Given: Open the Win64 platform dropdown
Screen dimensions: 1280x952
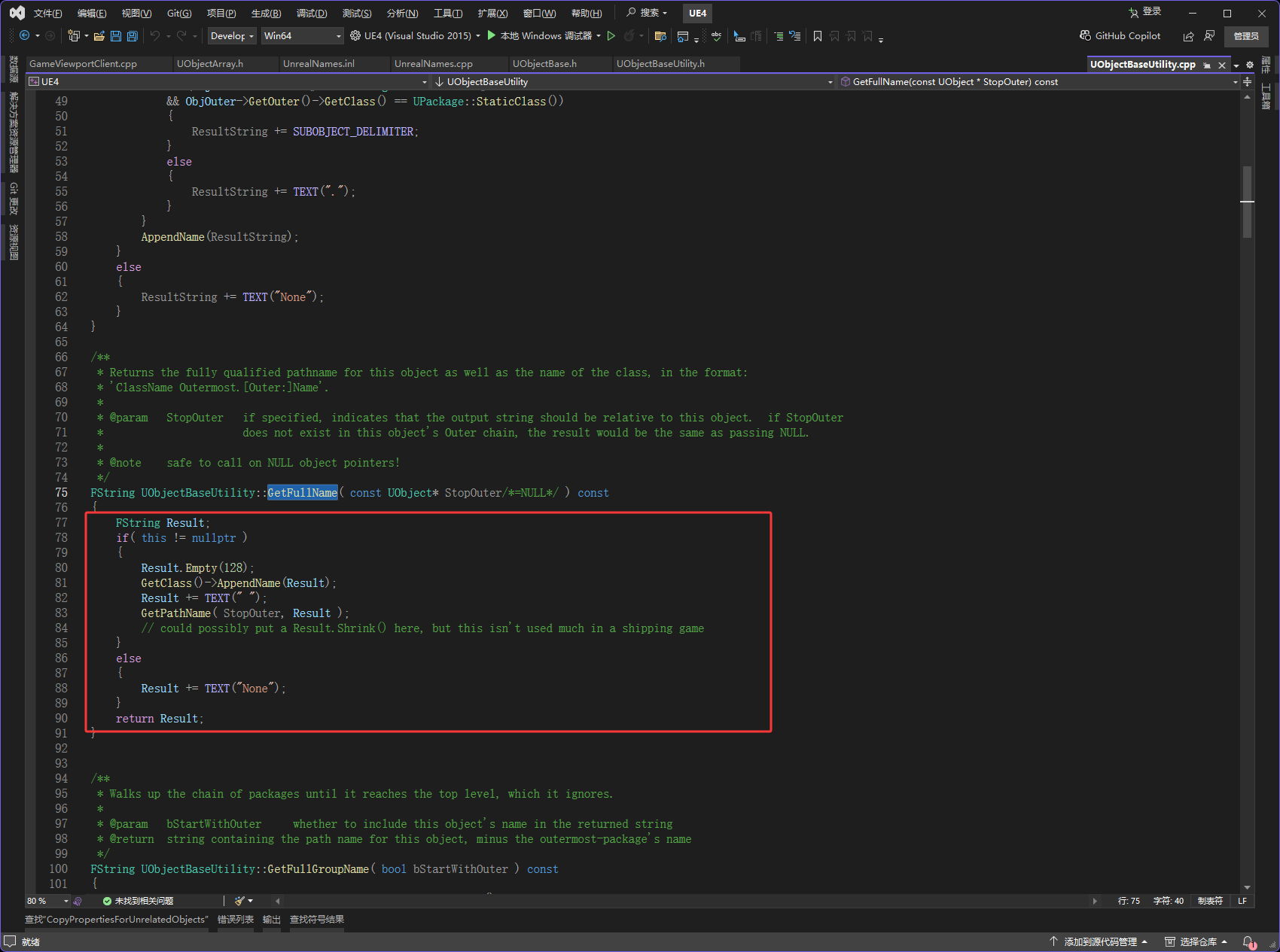Looking at the screenshot, I should coord(303,35).
